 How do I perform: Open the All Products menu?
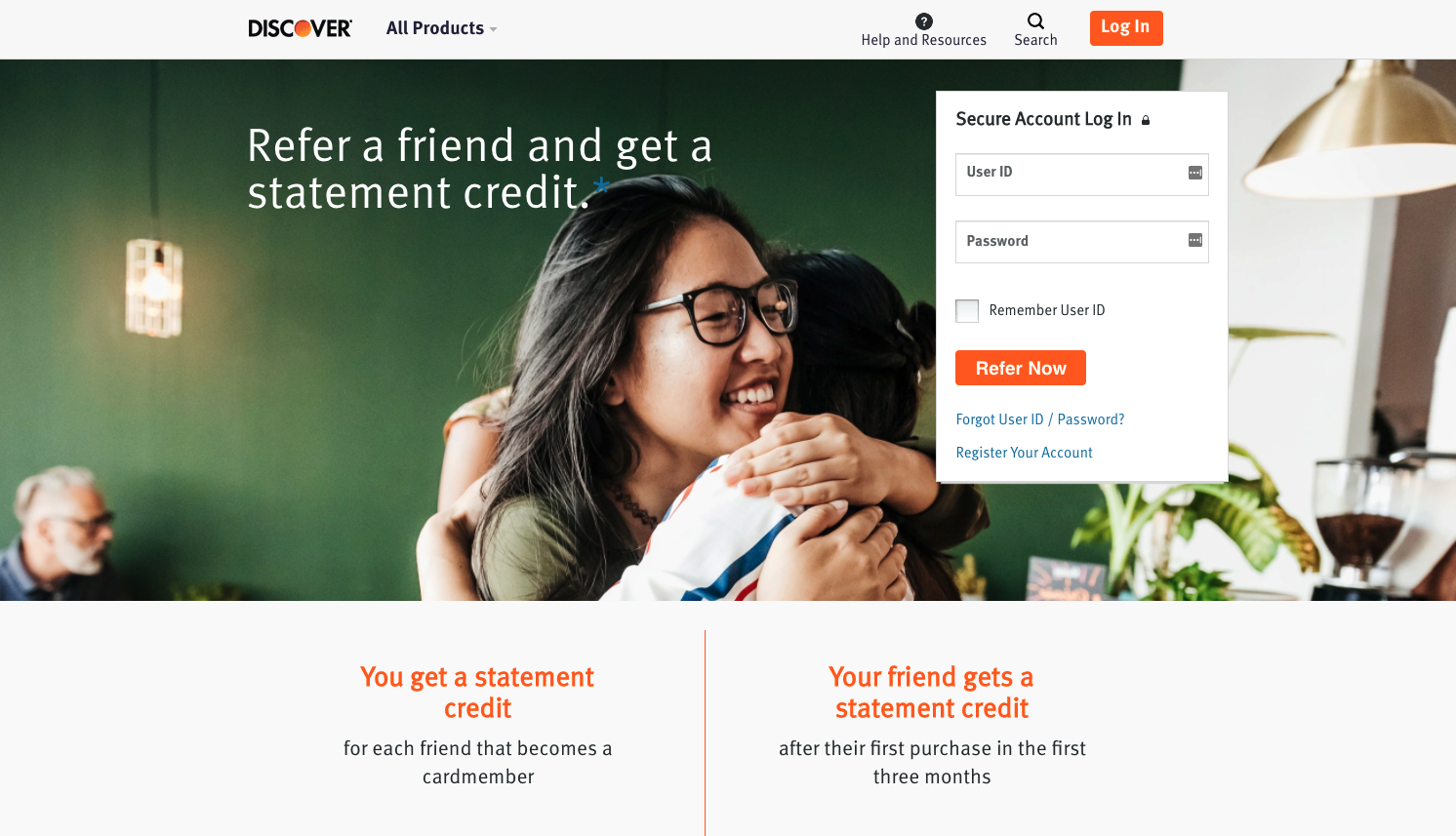point(441,28)
